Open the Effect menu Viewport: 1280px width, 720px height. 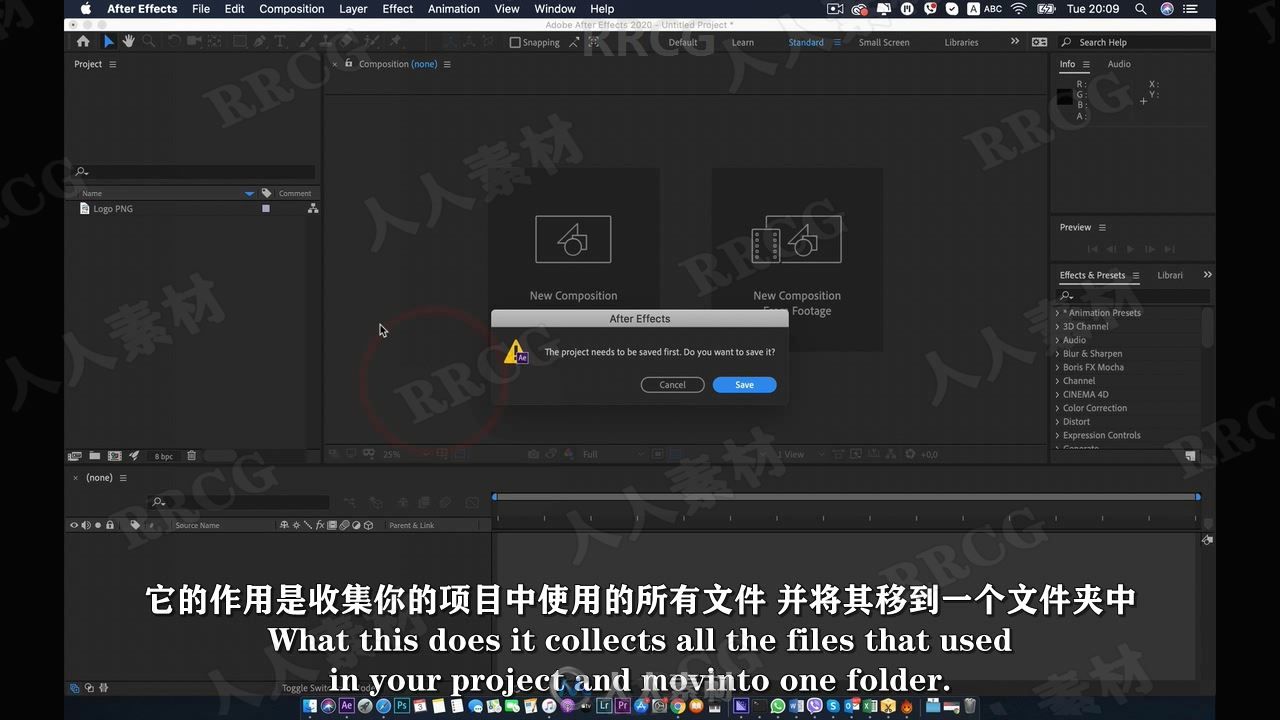[x=398, y=9]
